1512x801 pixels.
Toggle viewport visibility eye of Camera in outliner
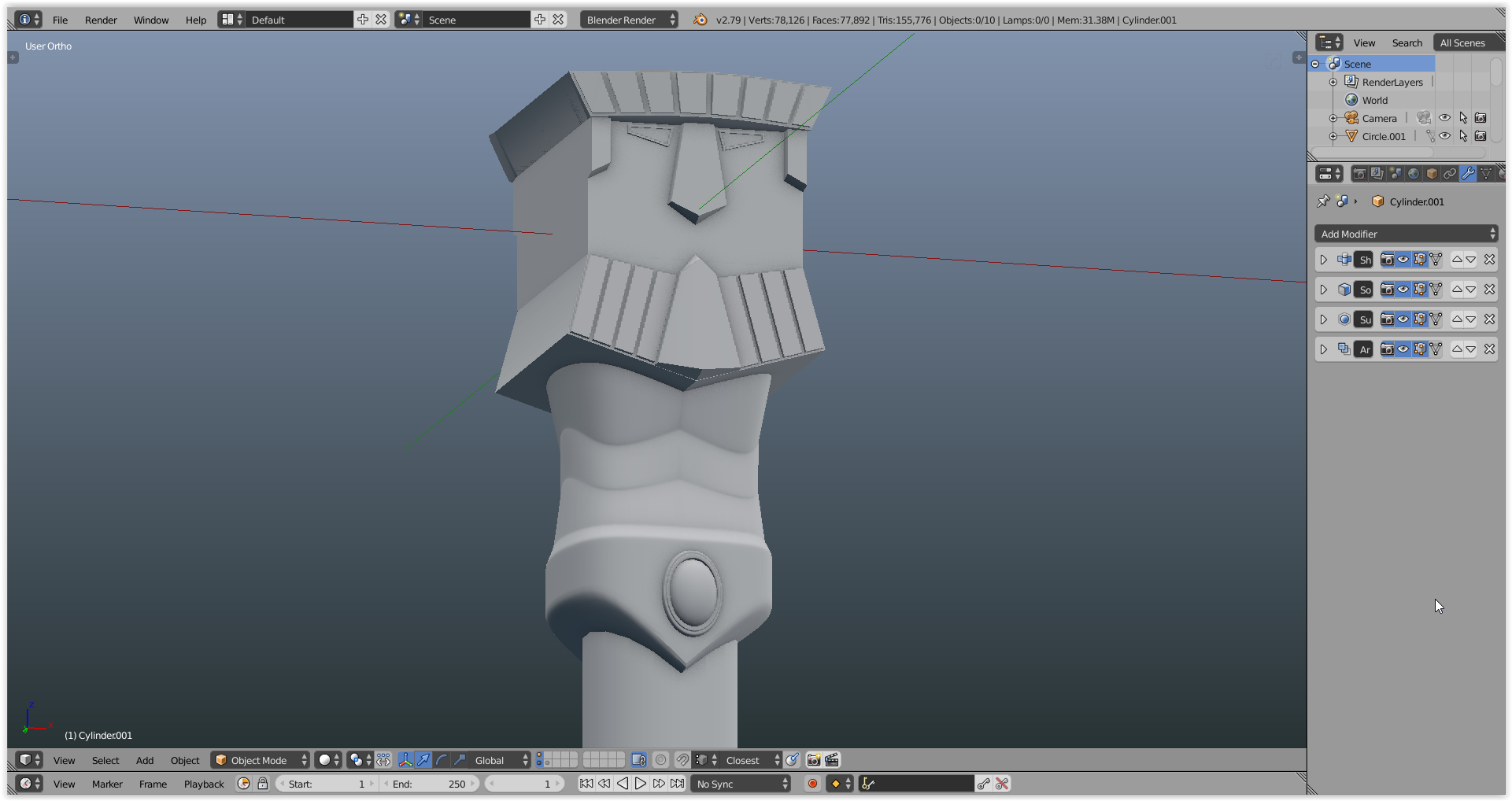click(1444, 118)
